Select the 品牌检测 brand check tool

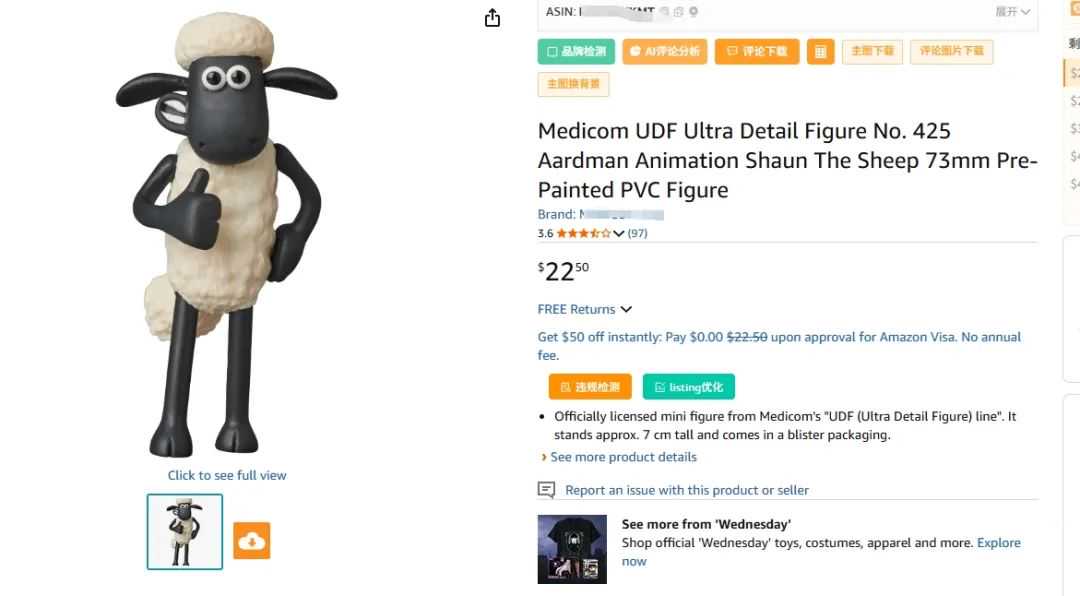(x=575, y=50)
